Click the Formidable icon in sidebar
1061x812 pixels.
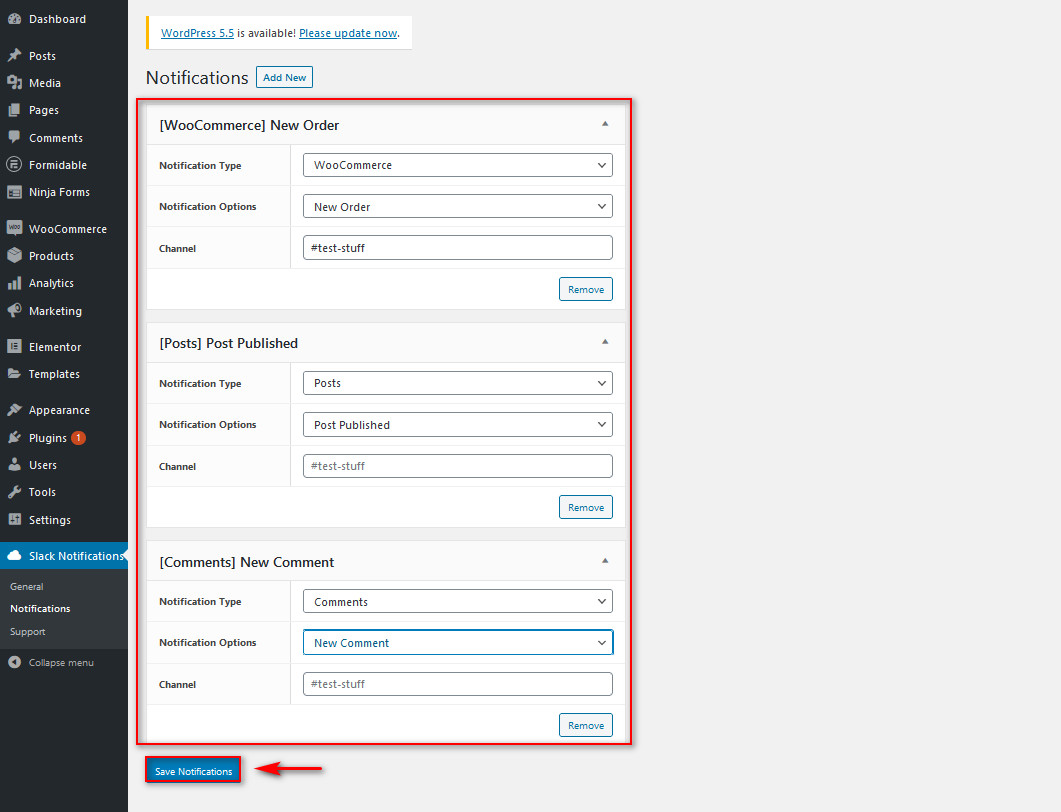coord(14,164)
